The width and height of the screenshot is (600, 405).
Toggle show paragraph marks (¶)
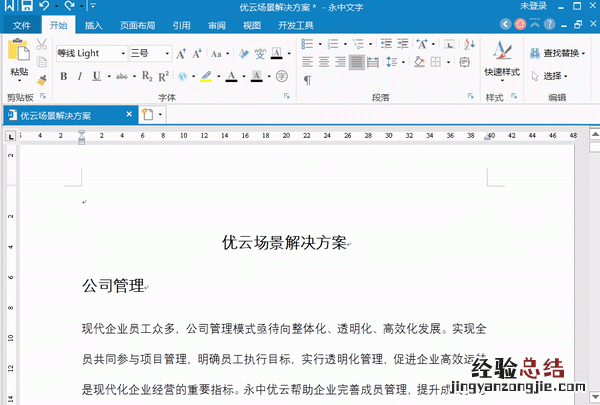pos(308,80)
